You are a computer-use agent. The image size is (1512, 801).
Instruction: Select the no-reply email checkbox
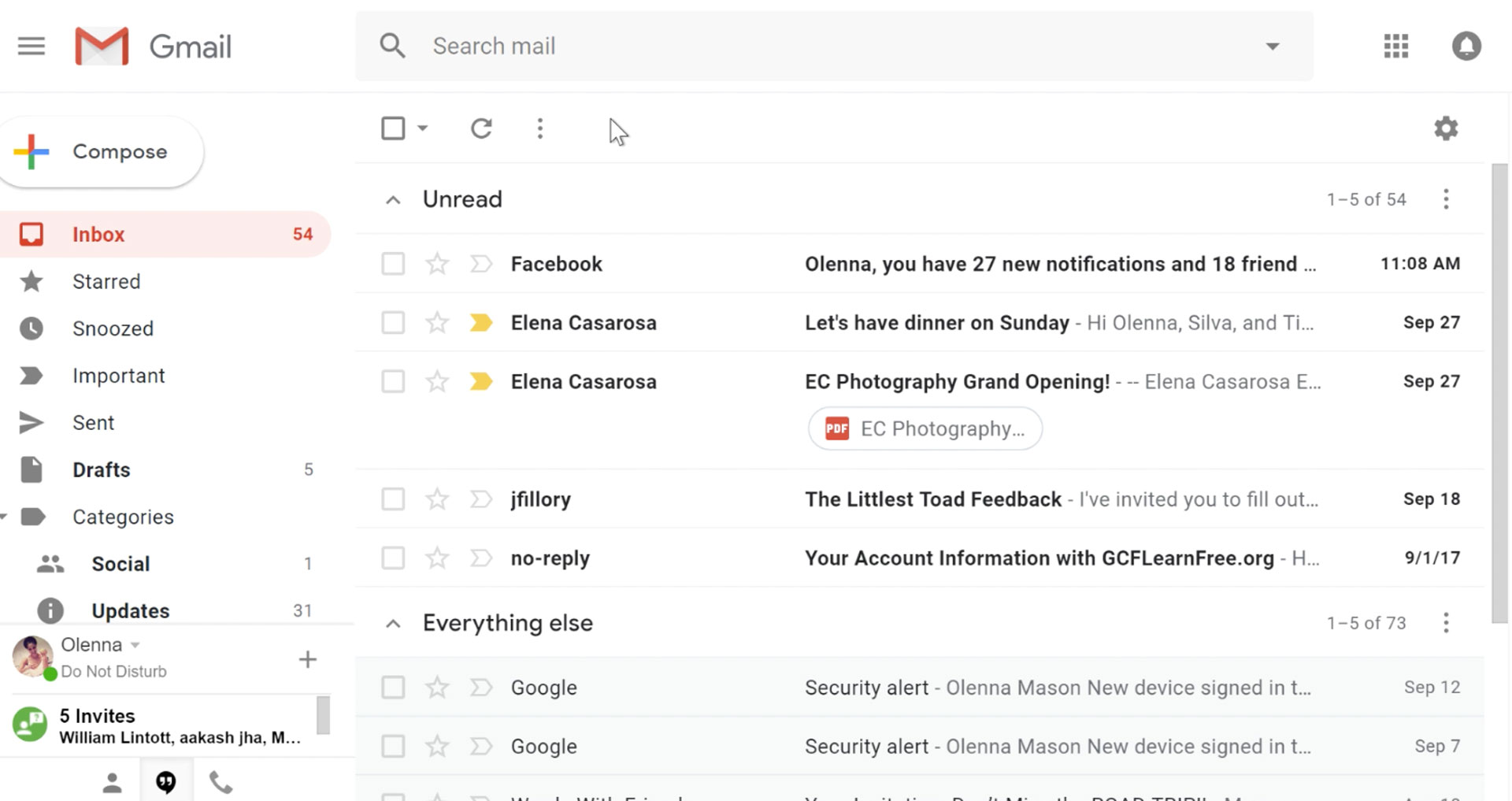coord(393,558)
